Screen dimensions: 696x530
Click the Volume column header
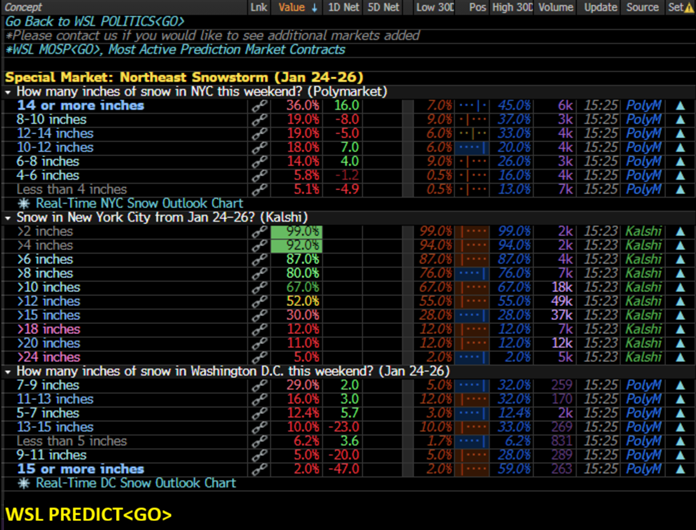[555, 7]
